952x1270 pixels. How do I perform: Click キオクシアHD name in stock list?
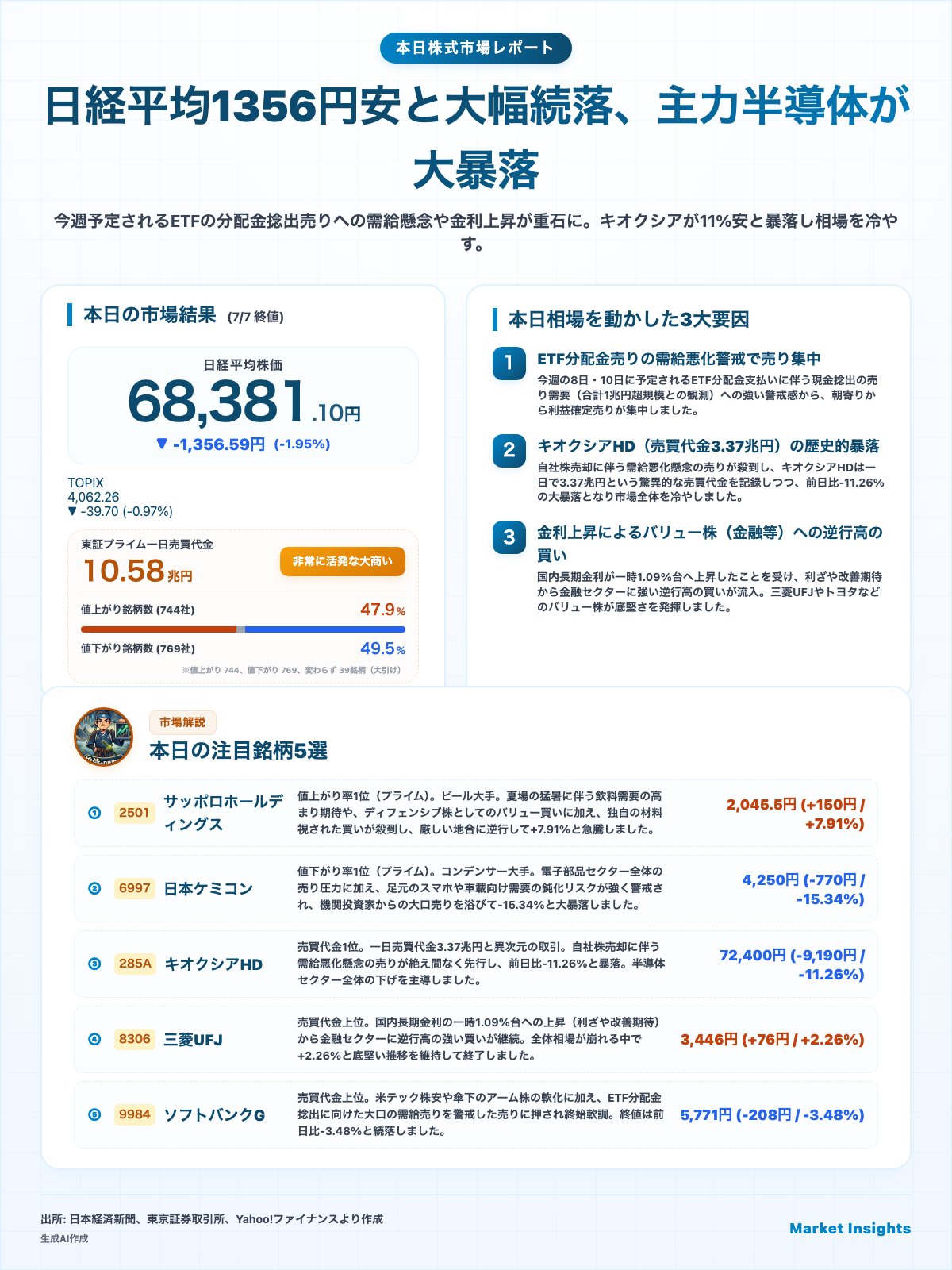[x=213, y=964]
